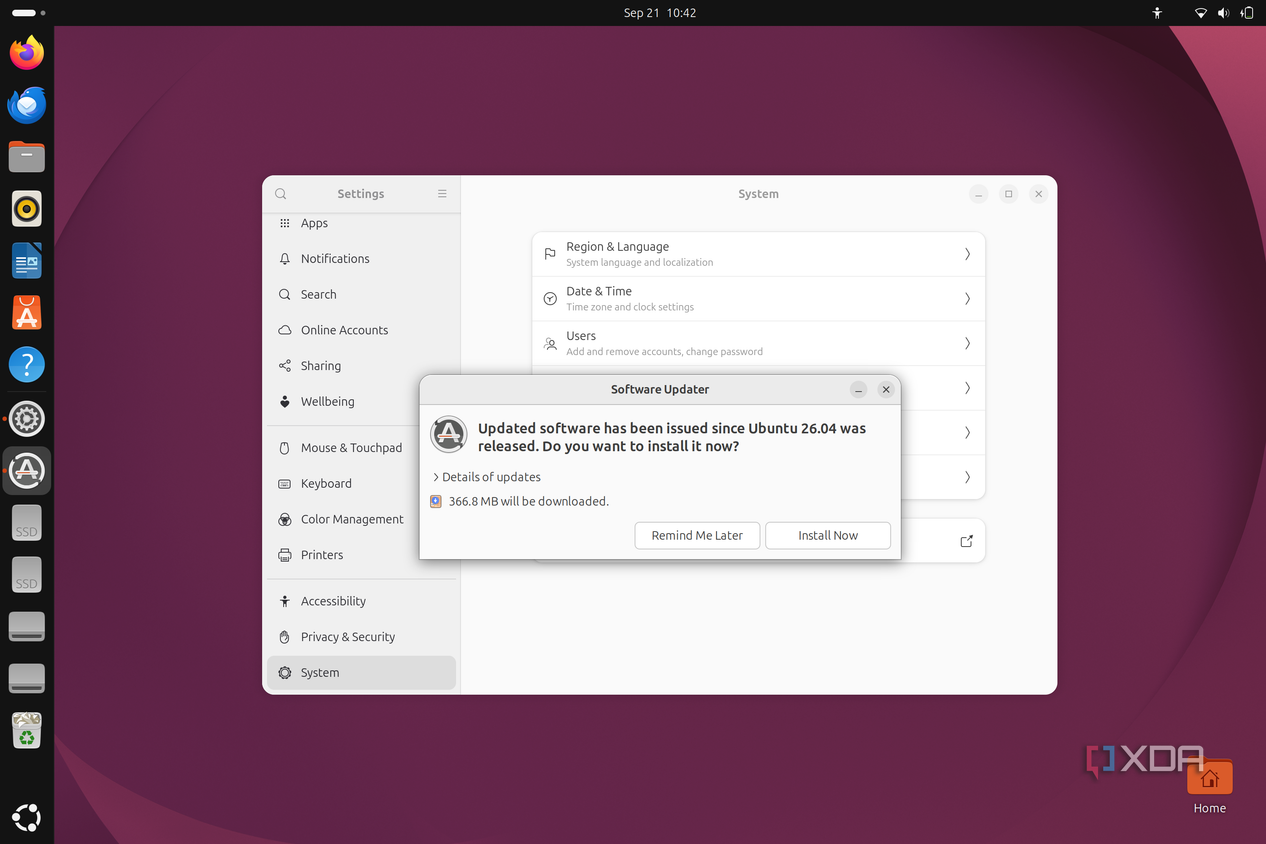Minimize the Software Updater dialog
1266x844 pixels.
(859, 390)
